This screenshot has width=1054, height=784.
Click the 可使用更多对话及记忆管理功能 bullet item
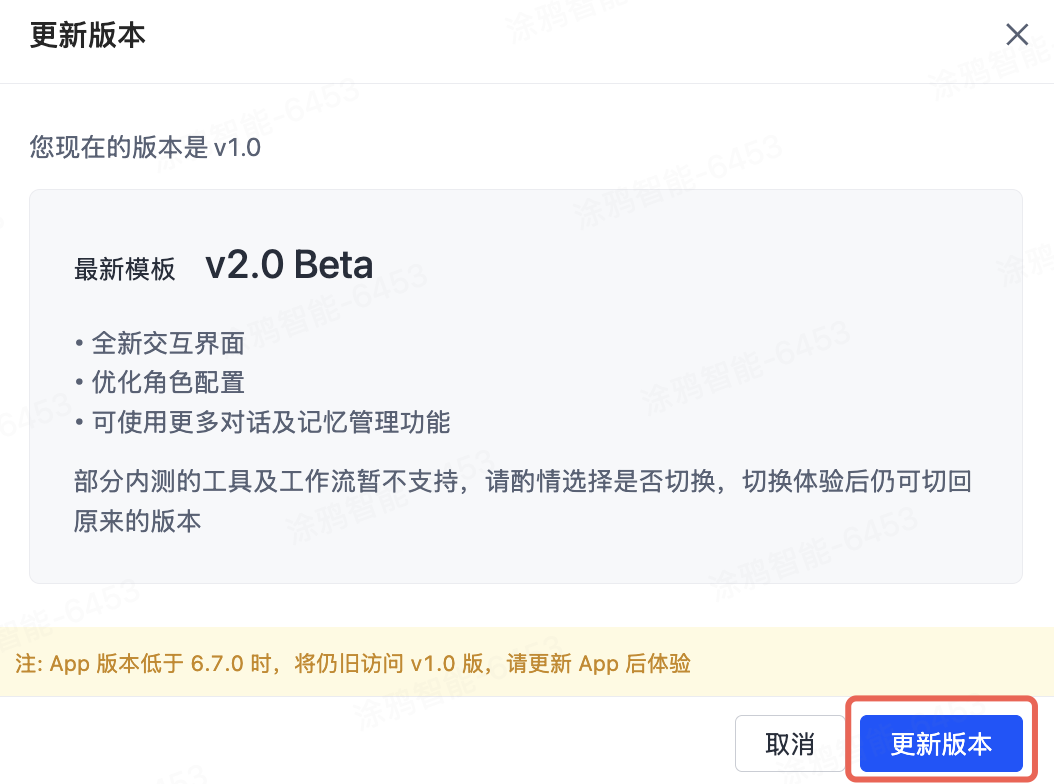(270, 422)
